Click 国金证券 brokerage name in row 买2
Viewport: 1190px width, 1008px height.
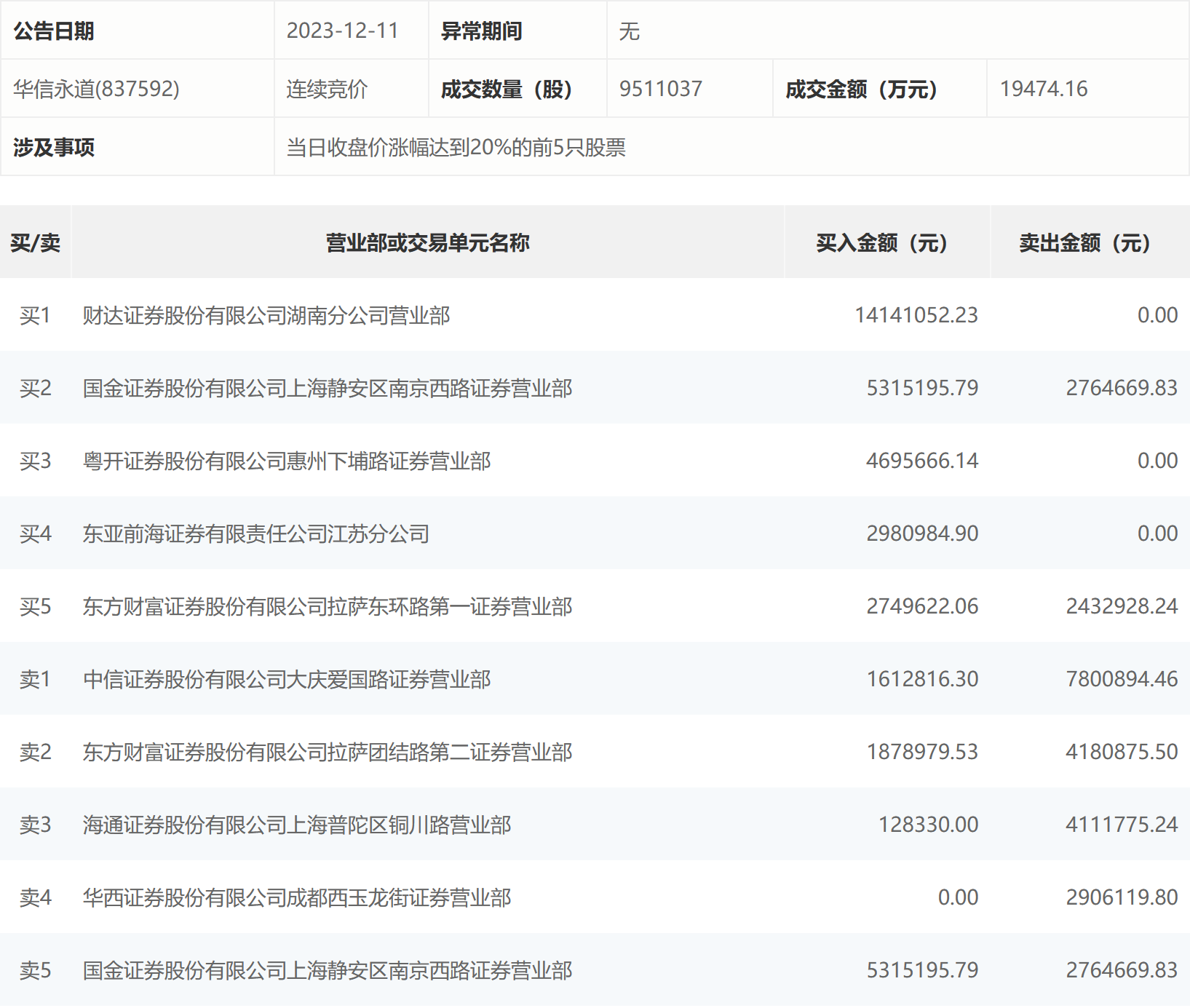click(328, 388)
